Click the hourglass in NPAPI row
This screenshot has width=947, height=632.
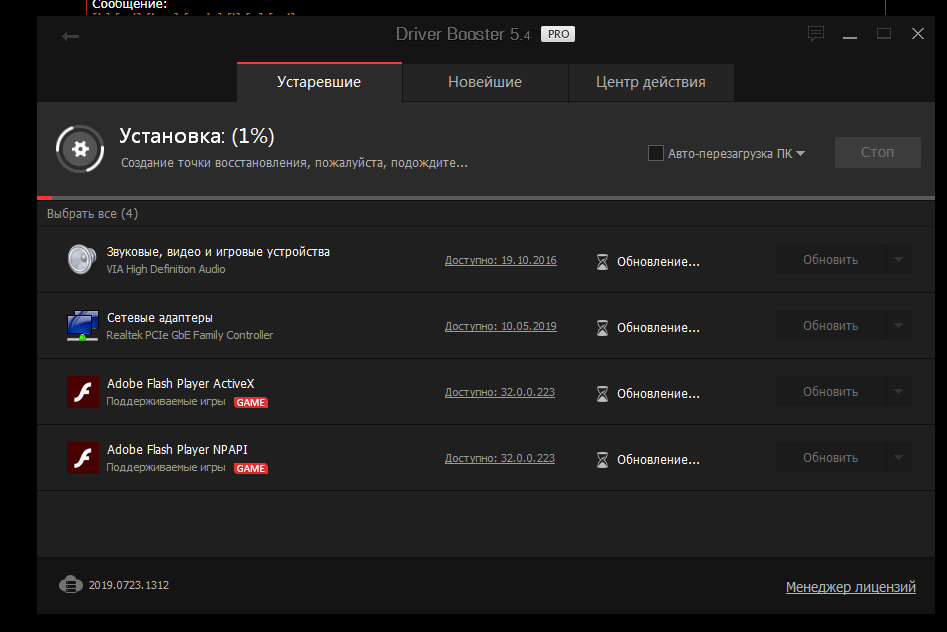click(602, 460)
